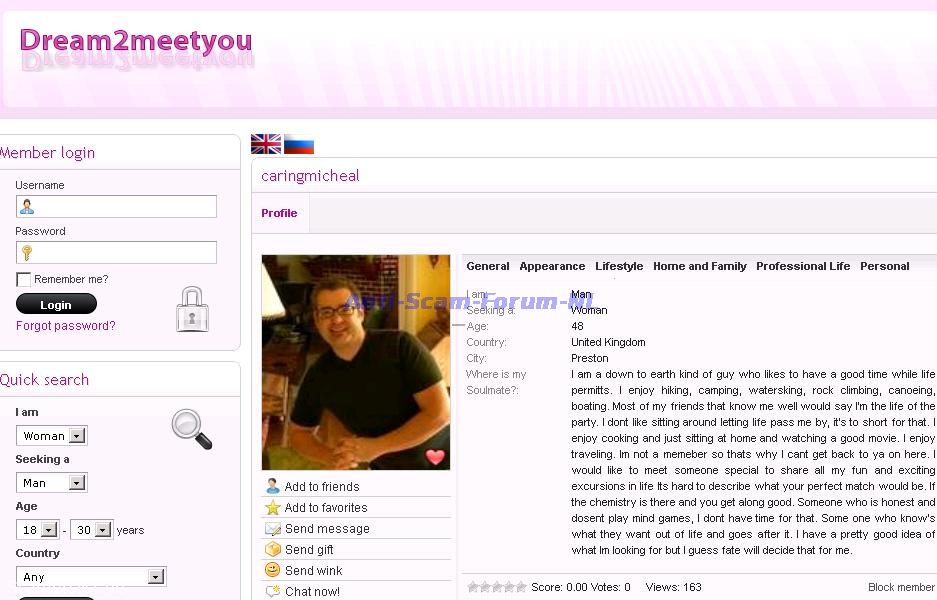Screen dimensions: 937x600
Task: Switch to the Appearance tab
Action: 552,266
